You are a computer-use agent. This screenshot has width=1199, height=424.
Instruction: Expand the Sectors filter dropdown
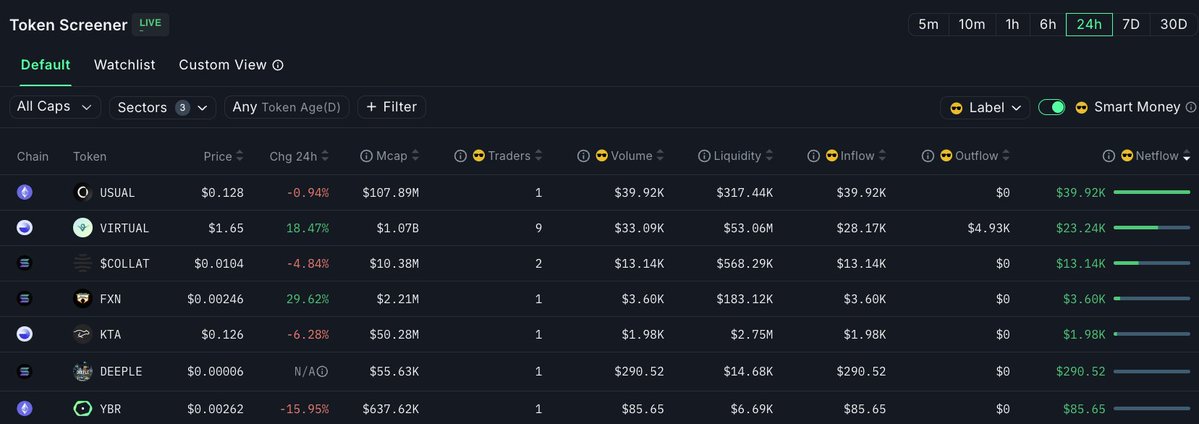click(x=162, y=107)
